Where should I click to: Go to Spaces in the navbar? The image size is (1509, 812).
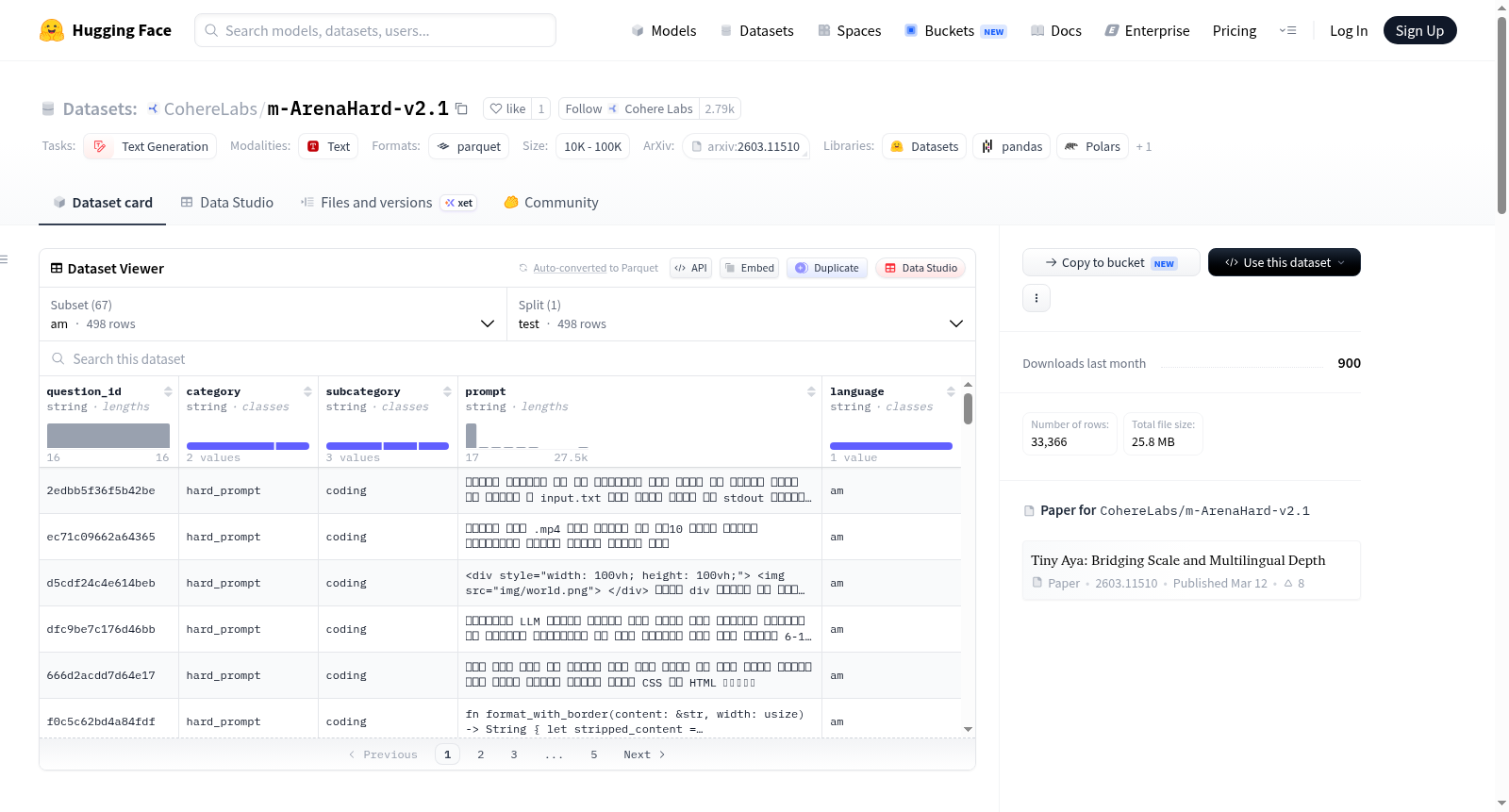[x=850, y=30]
